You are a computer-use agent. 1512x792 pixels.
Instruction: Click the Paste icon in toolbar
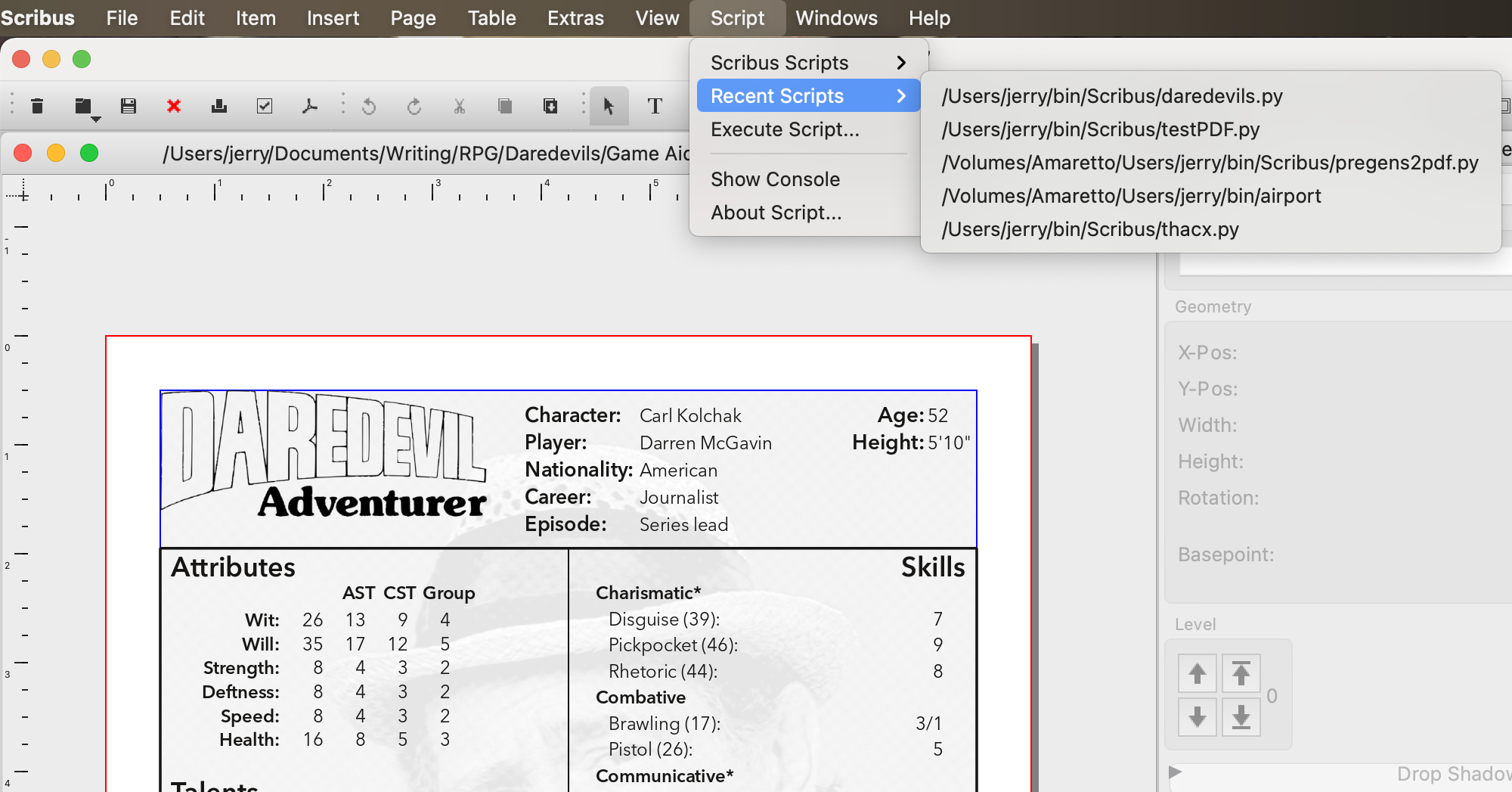tap(550, 106)
